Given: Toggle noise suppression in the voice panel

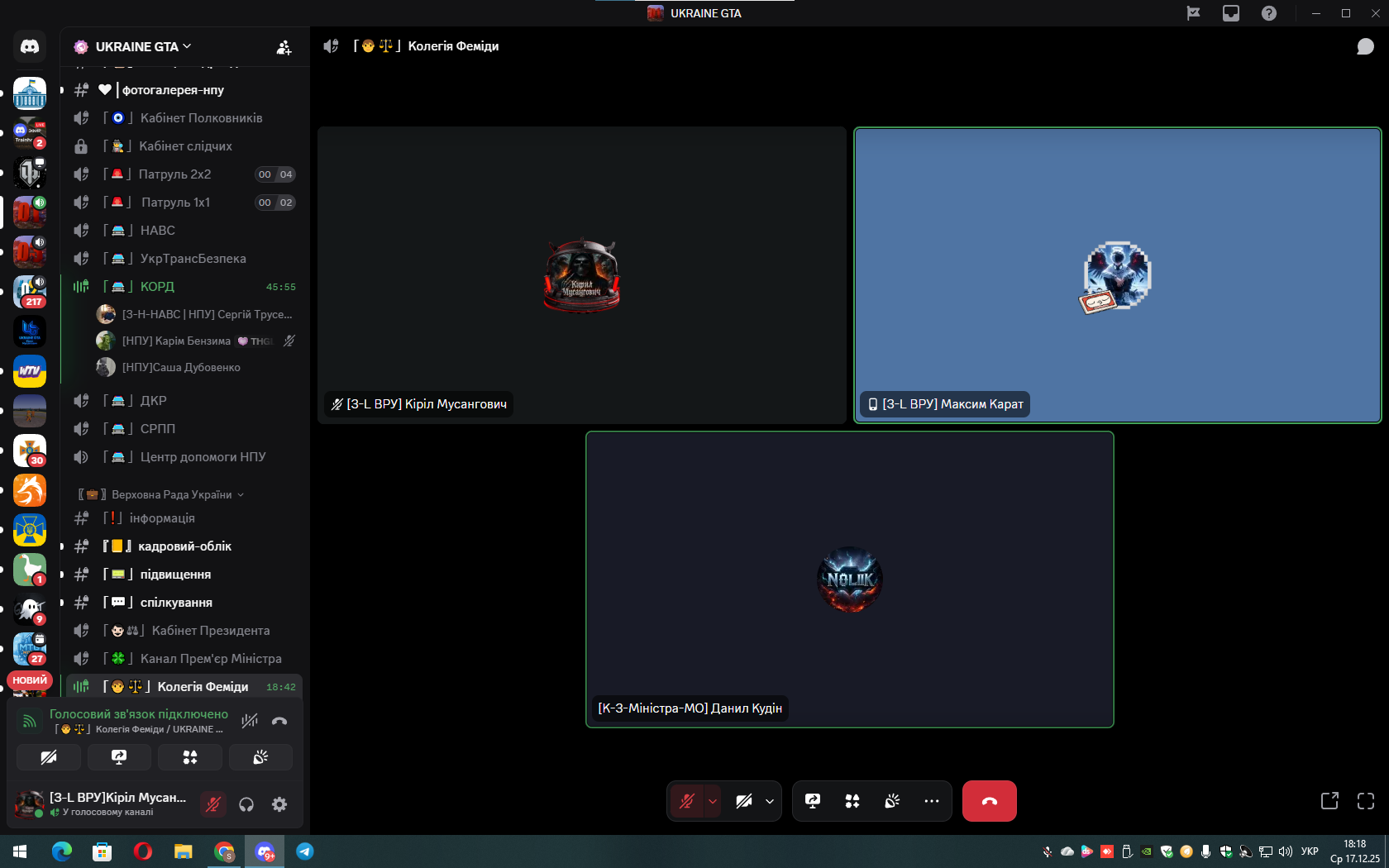Looking at the screenshot, I should tap(250, 721).
